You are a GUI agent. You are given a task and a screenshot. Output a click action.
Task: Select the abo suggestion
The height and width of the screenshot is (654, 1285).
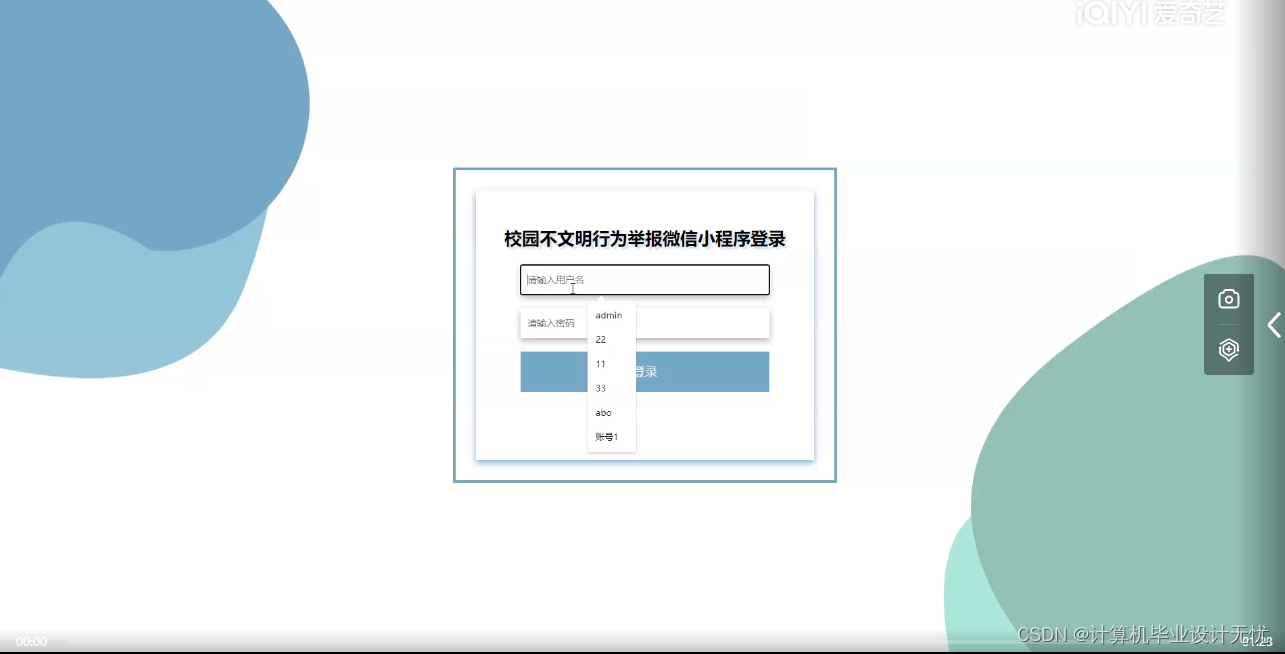pos(603,412)
